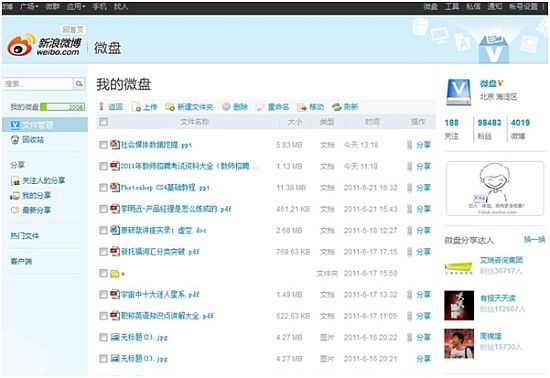Create a folder with 新建文件夹
Screen dimensions: 550x378
pyautogui.click(x=189, y=107)
